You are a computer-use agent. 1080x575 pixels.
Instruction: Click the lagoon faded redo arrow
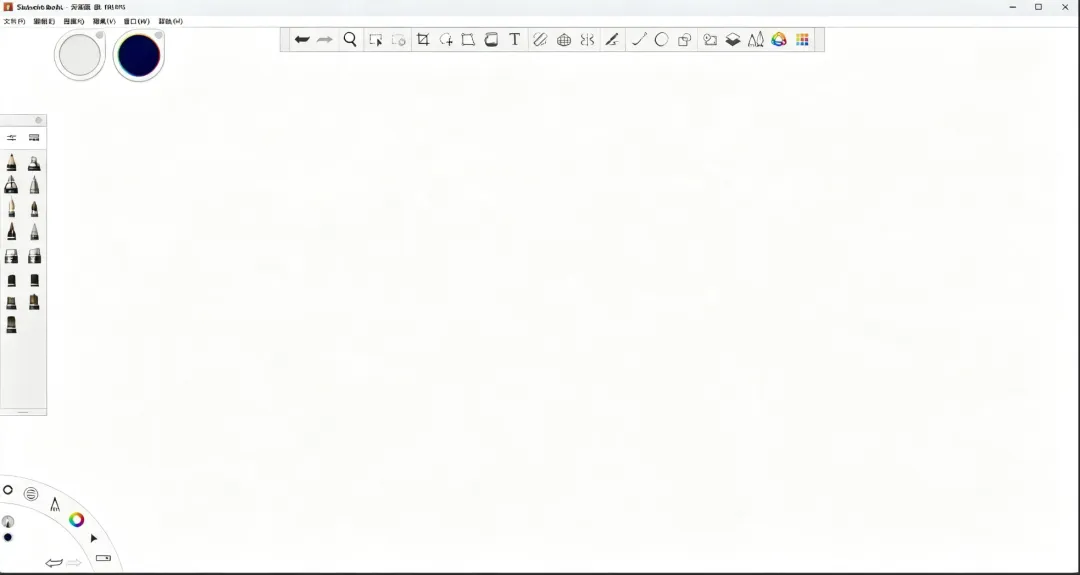tap(74, 563)
